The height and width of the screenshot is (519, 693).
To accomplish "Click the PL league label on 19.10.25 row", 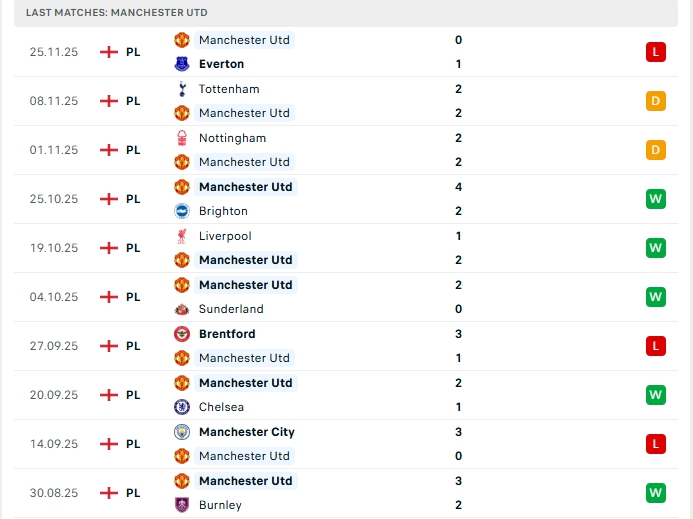I will (133, 248).
